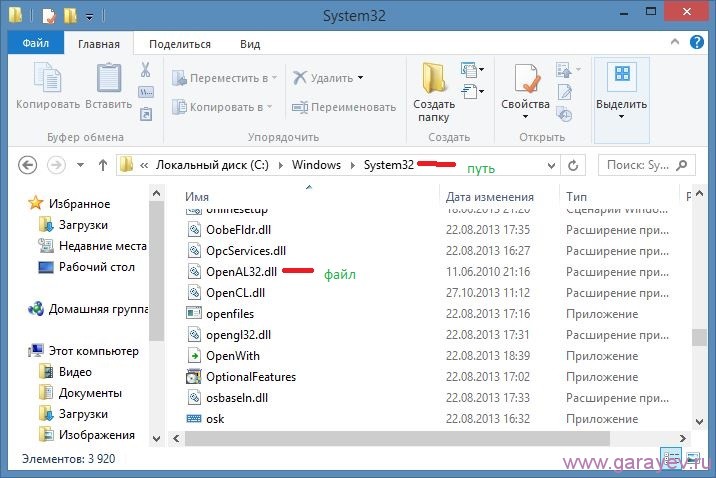Collapse the ribbon with the chevron

[x=675, y=42]
